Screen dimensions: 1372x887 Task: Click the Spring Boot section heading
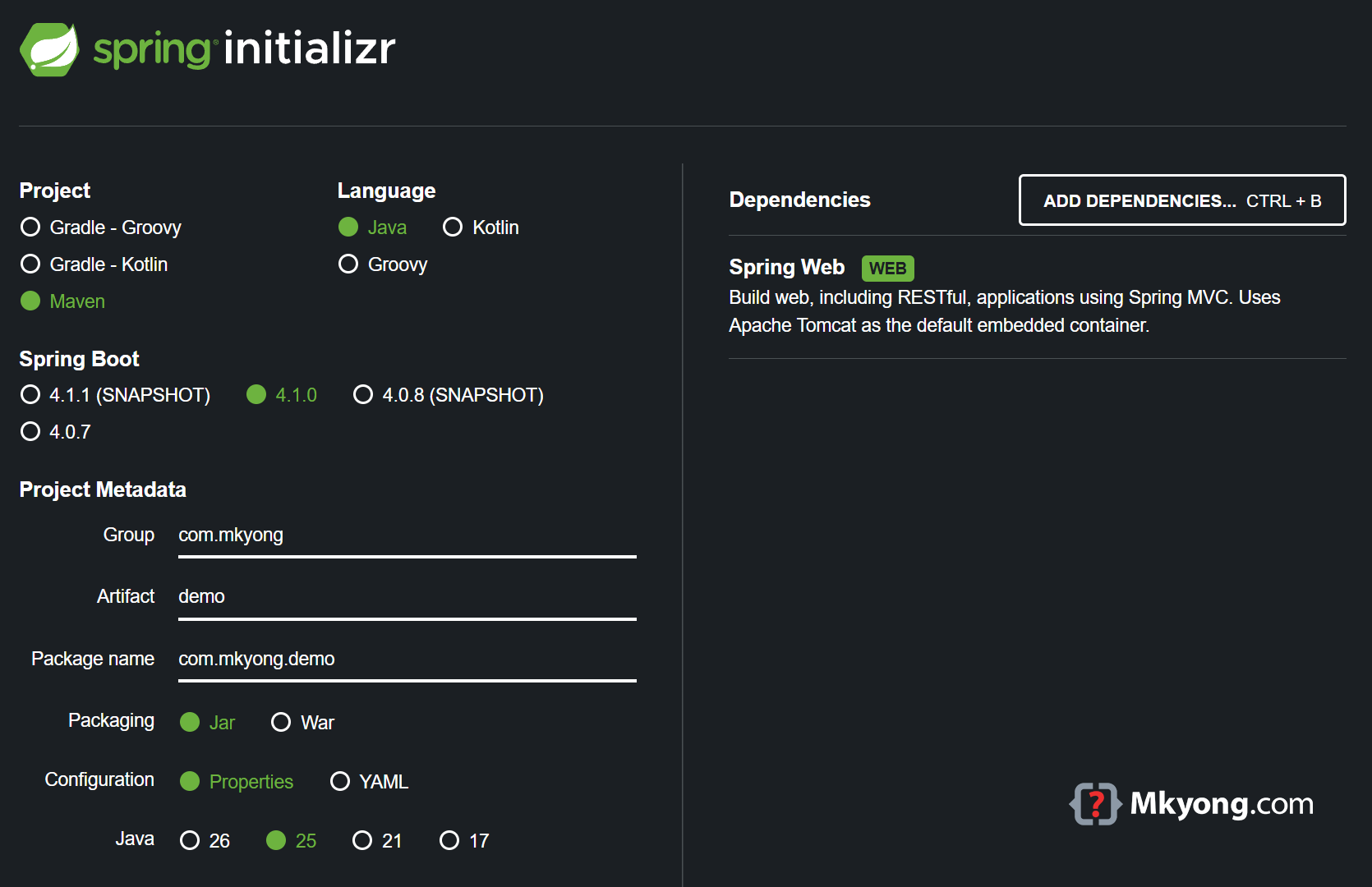pyautogui.click(x=80, y=360)
